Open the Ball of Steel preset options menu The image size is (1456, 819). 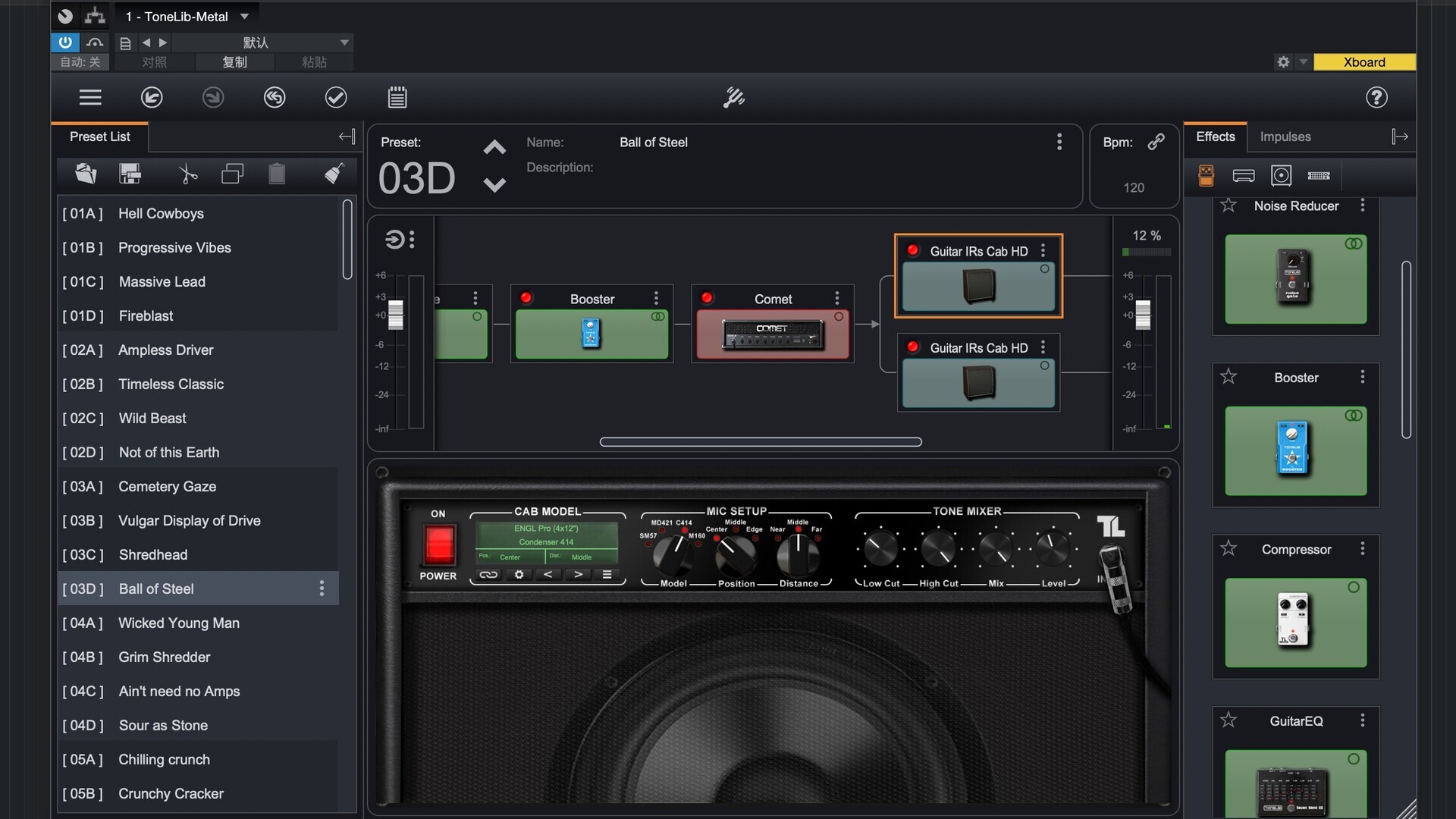(x=1059, y=142)
